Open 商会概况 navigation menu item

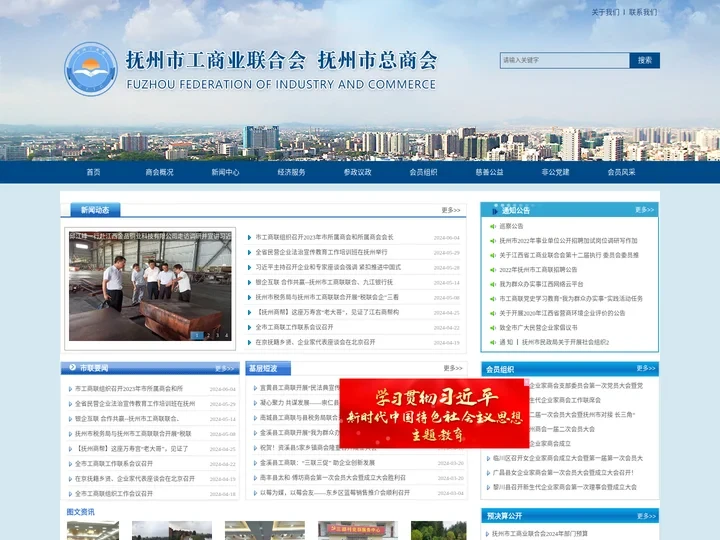tap(159, 172)
